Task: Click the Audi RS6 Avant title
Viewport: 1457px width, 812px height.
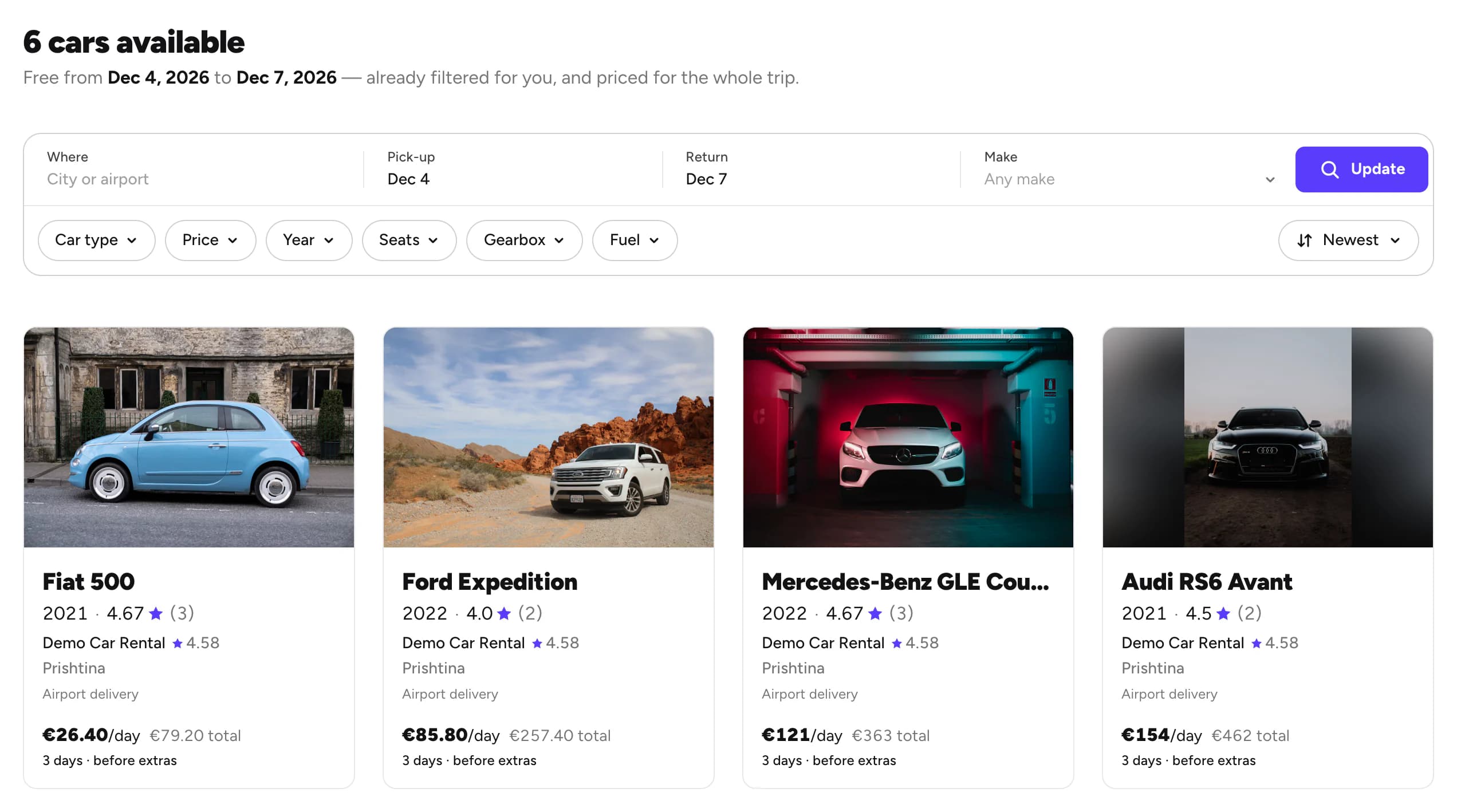Action: pos(1207,582)
